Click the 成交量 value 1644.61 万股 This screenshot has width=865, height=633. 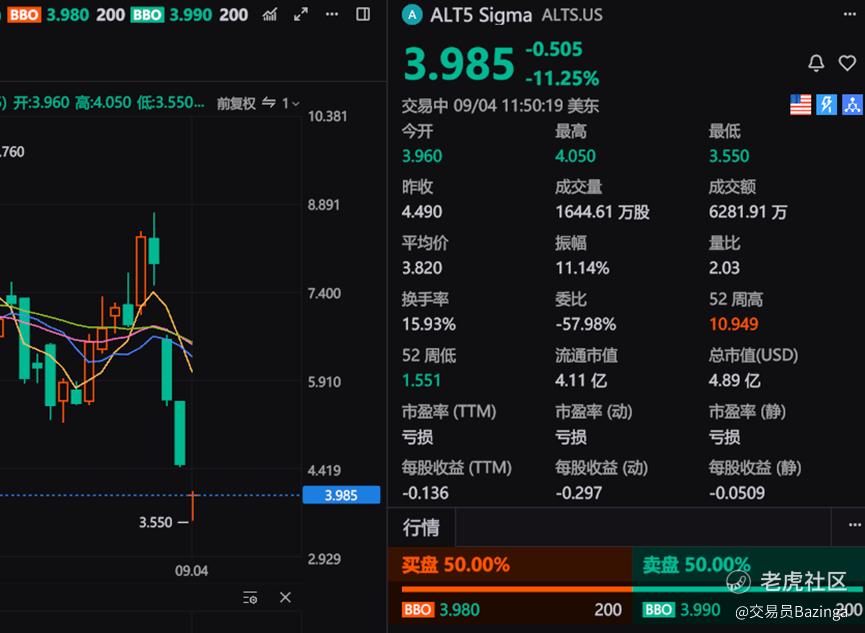[x=602, y=212]
